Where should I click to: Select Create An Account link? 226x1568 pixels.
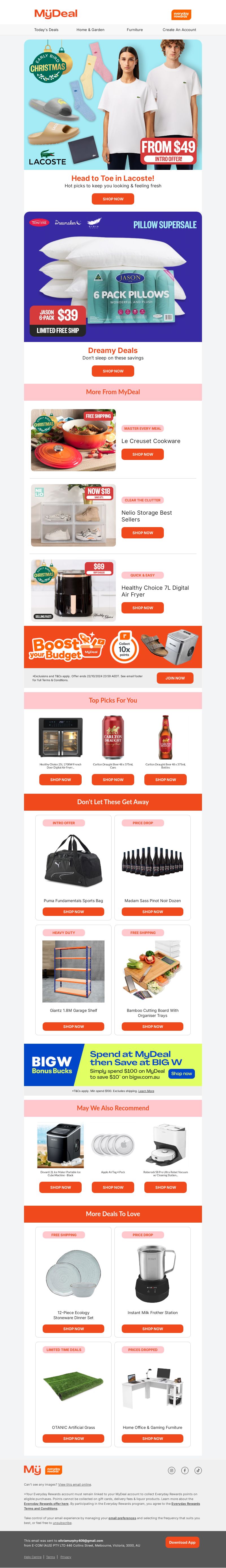pos(179,30)
